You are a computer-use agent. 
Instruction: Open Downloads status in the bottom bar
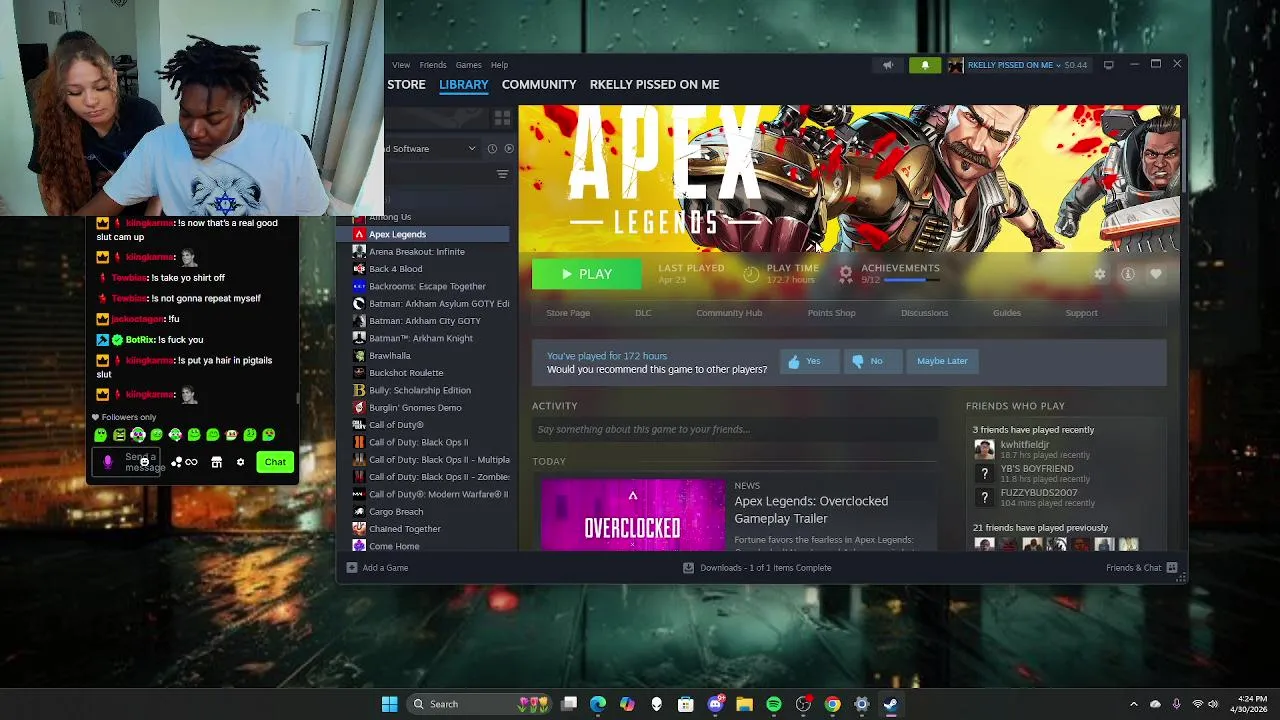pyautogui.click(x=757, y=568)
